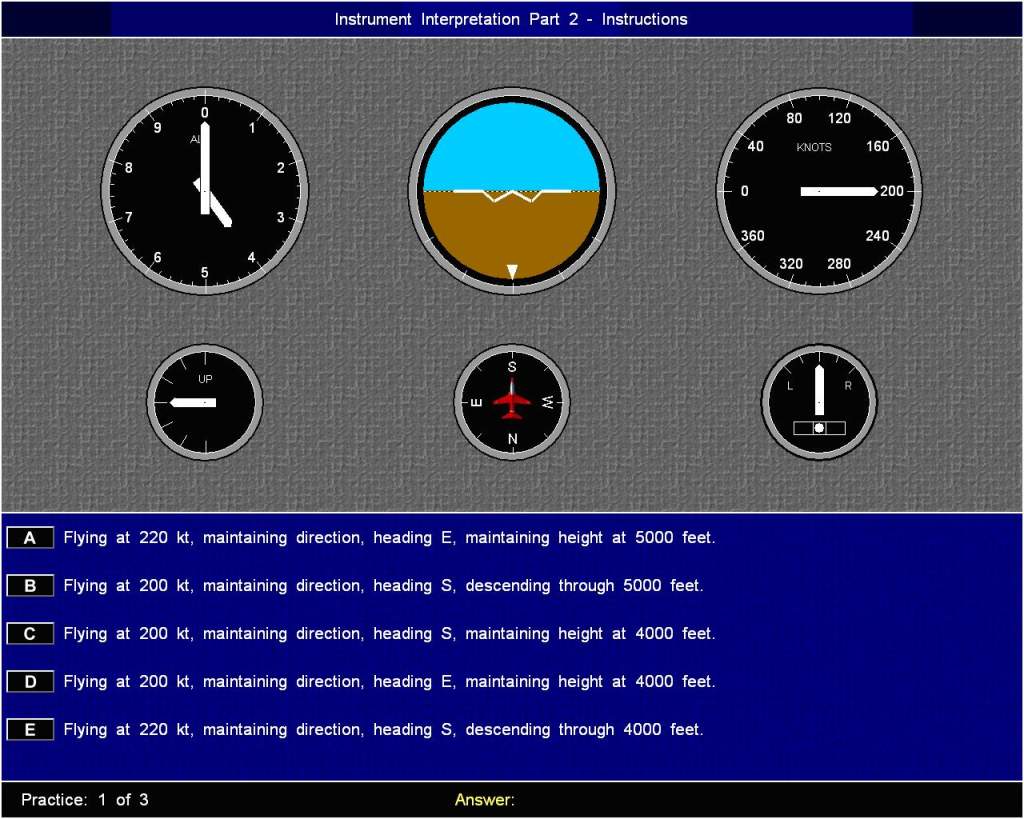
Task: Click the white triangle bank pointer
Action: [512, 271]
